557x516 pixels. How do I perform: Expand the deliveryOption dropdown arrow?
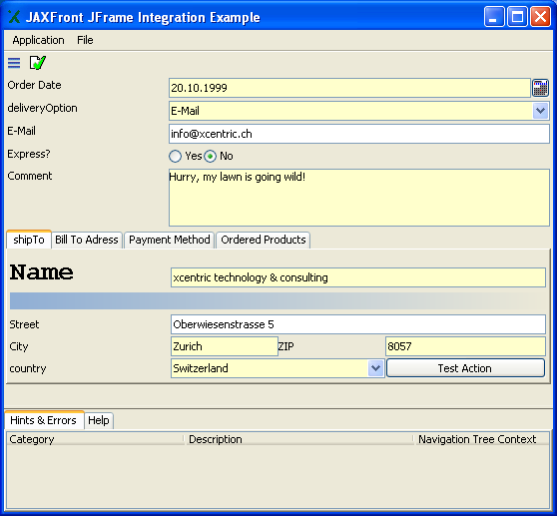coord(541,111)
